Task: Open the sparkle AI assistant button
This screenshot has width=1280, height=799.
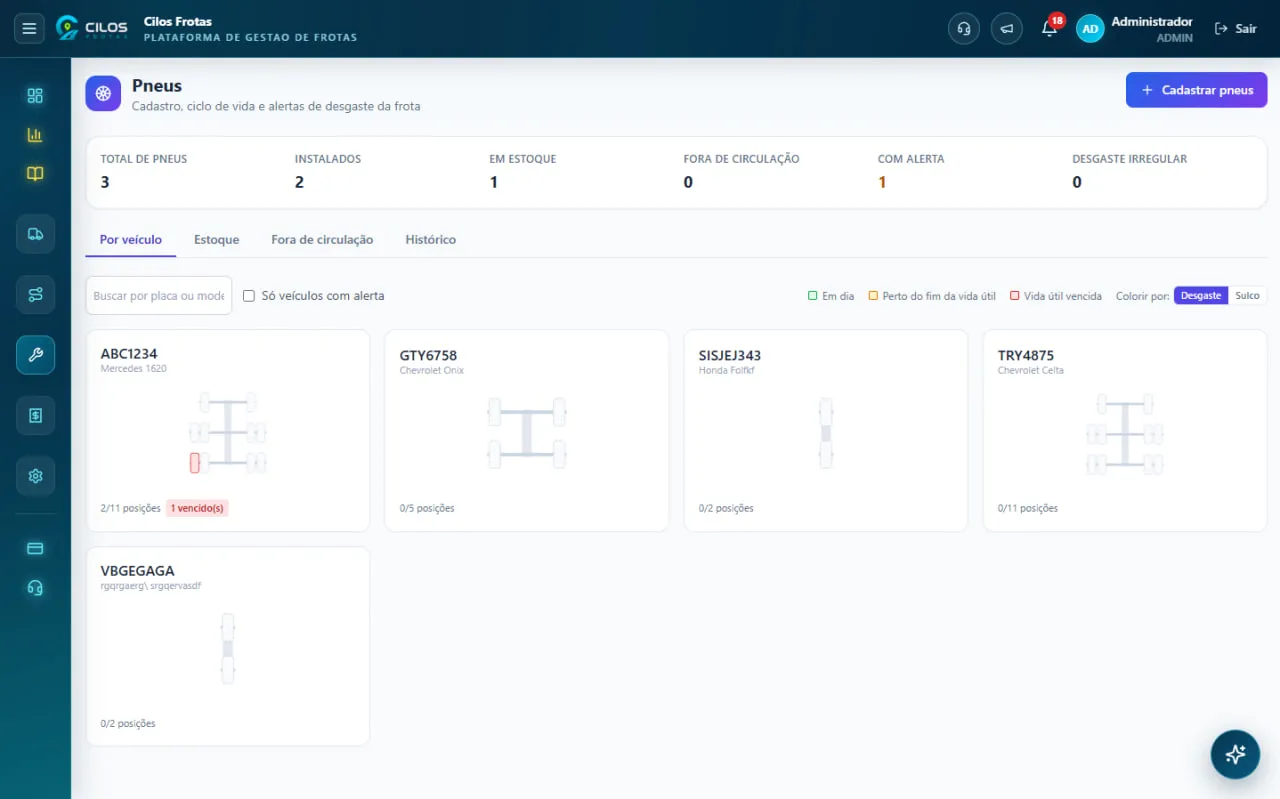Action: point(1235,754)
